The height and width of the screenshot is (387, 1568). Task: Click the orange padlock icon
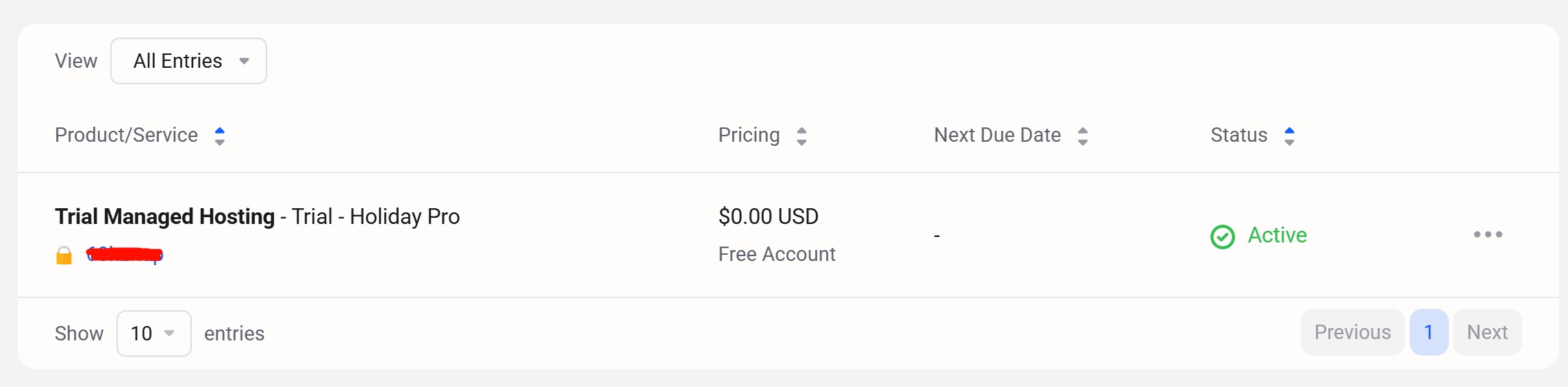pos(64,255)
